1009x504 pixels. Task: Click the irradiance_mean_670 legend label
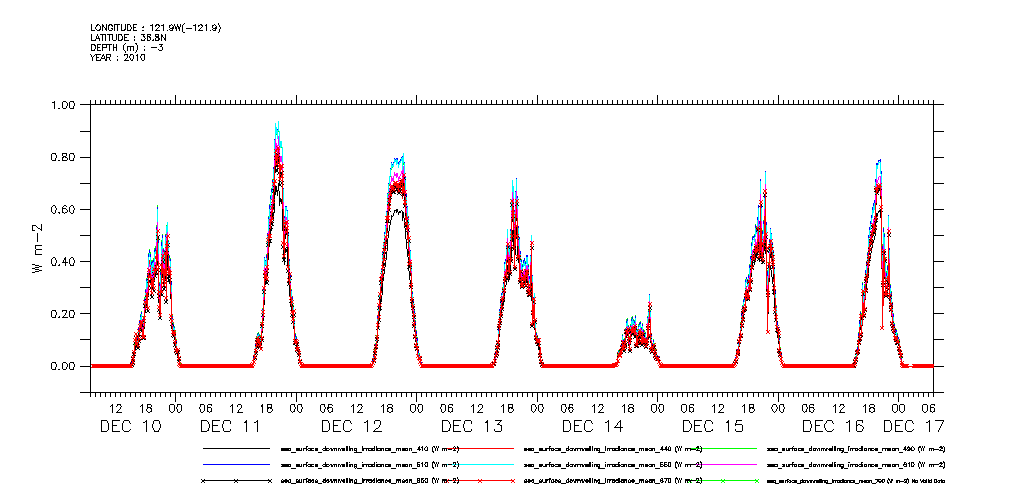[x=613, y=481]
